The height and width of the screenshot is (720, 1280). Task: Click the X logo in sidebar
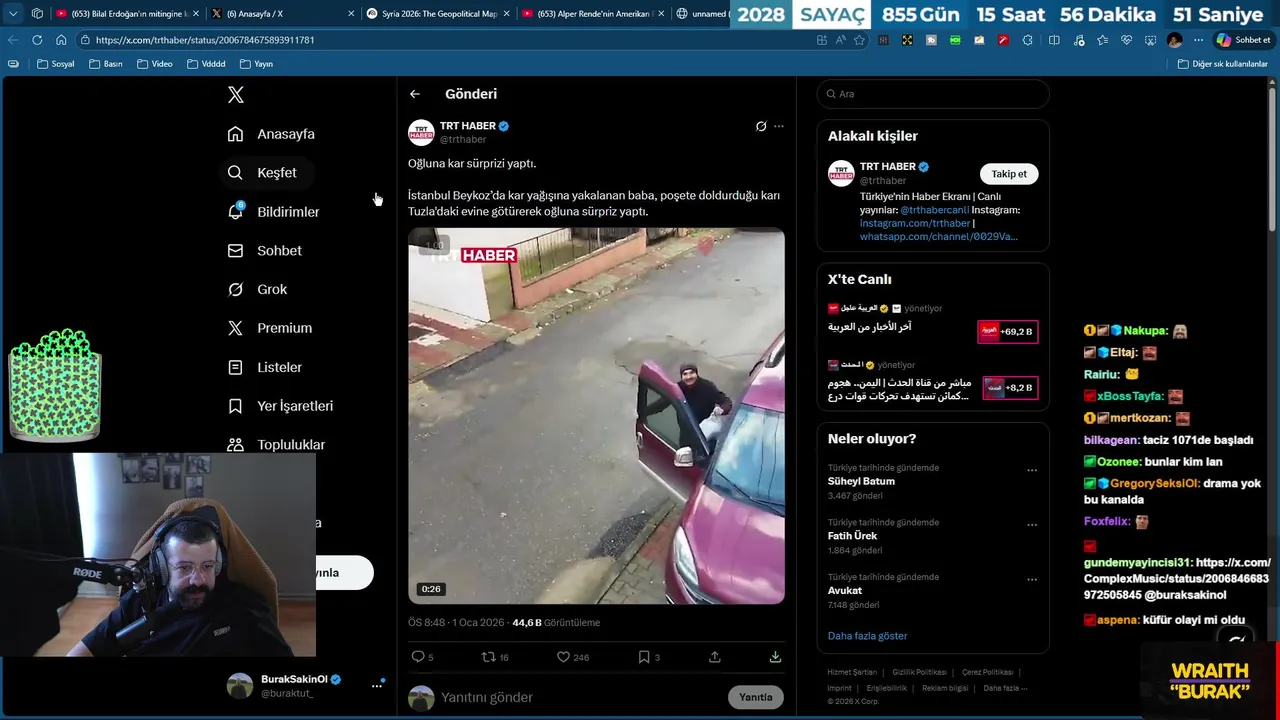click(x=236, y=95)
